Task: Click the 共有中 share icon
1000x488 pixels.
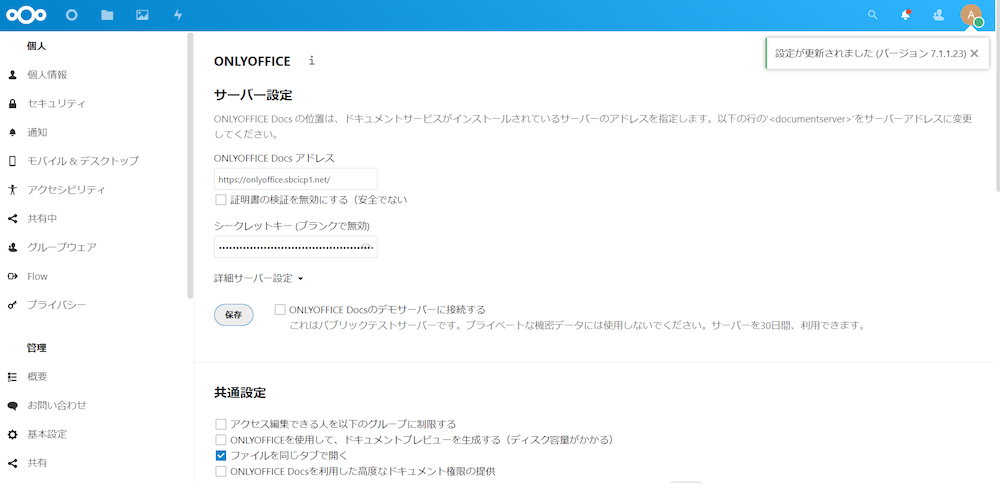Action: (12, 219)
